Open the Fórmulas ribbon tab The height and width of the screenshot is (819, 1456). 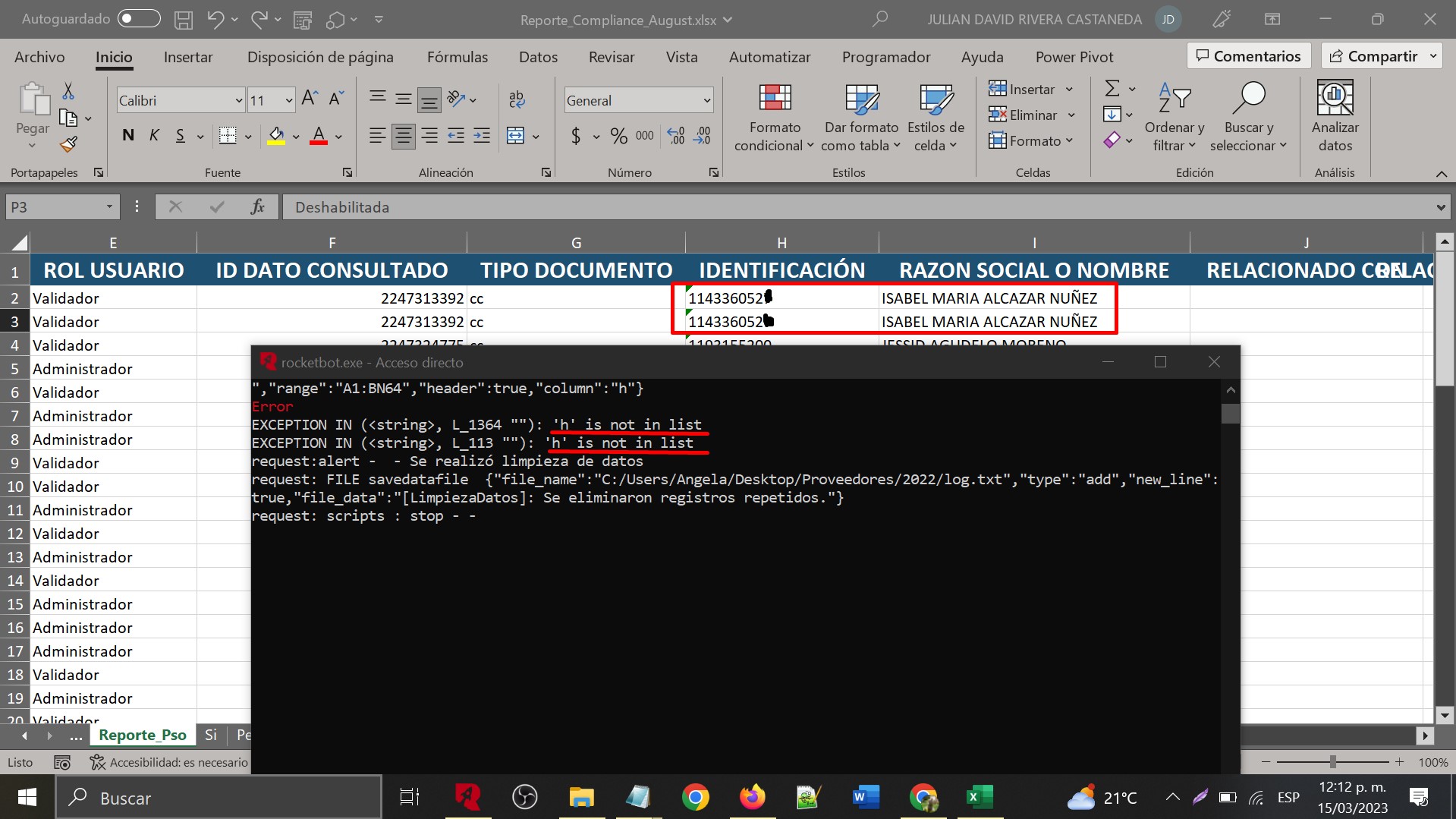tap(458, 57)
